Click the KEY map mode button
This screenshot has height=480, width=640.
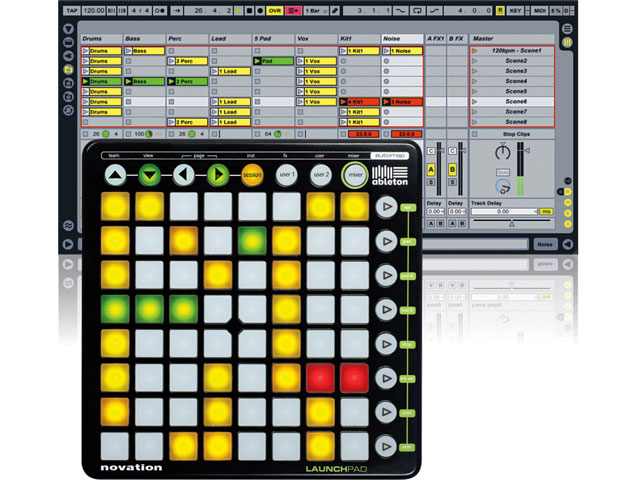pos(515,11)
